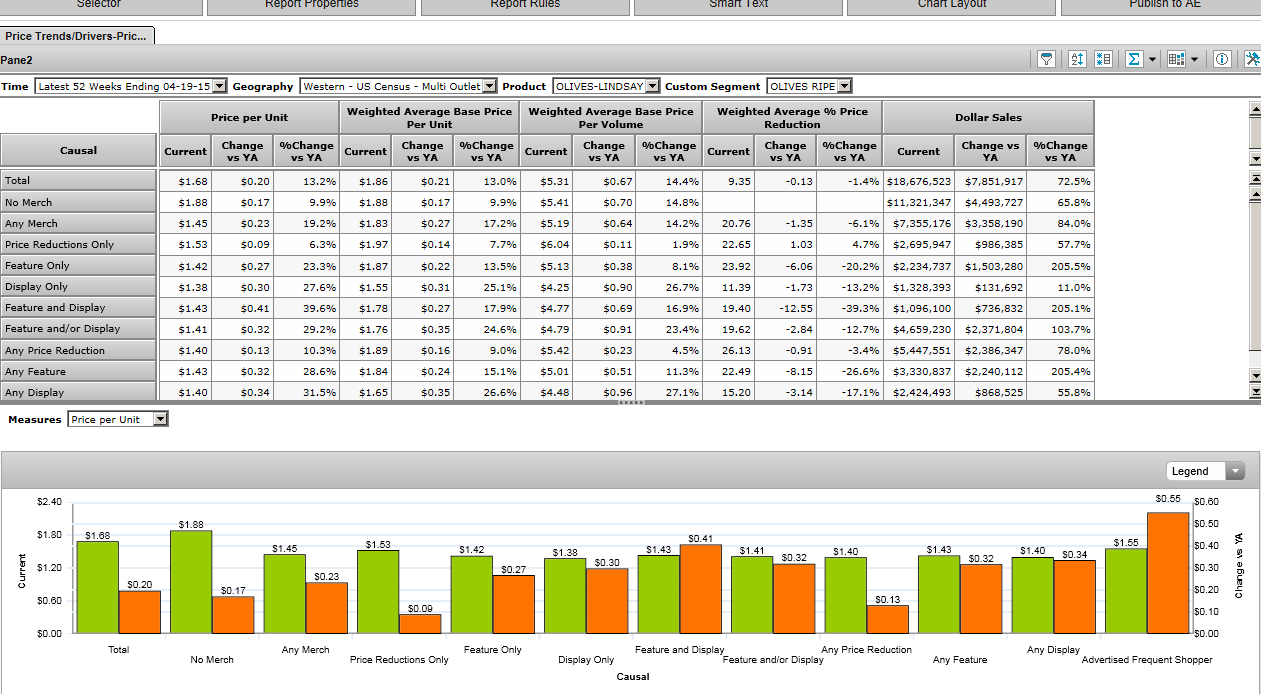
Task: Click the table grid view icon
Action: click(1176, 60)
